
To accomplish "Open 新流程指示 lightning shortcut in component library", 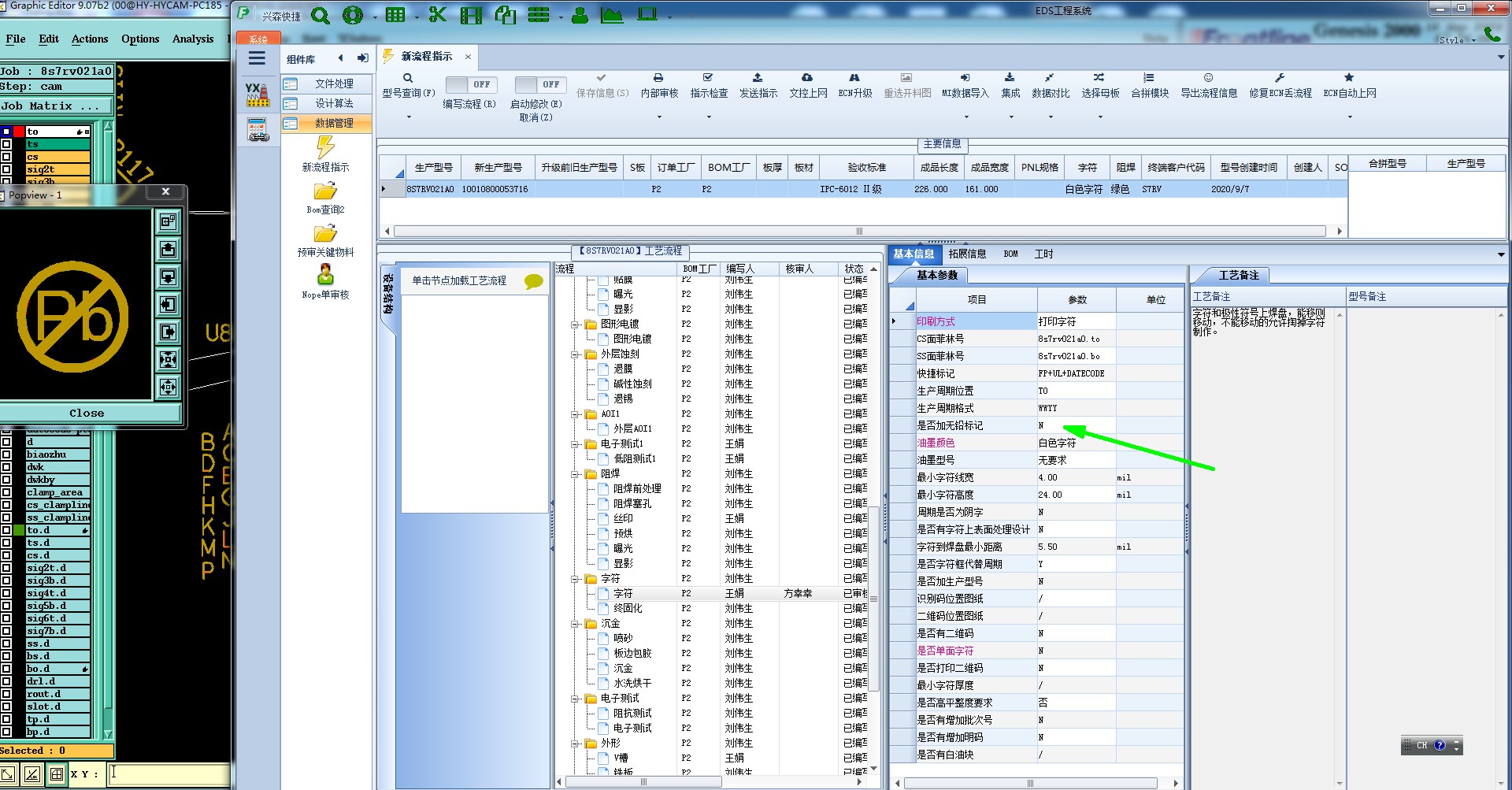I will [325, 147].
